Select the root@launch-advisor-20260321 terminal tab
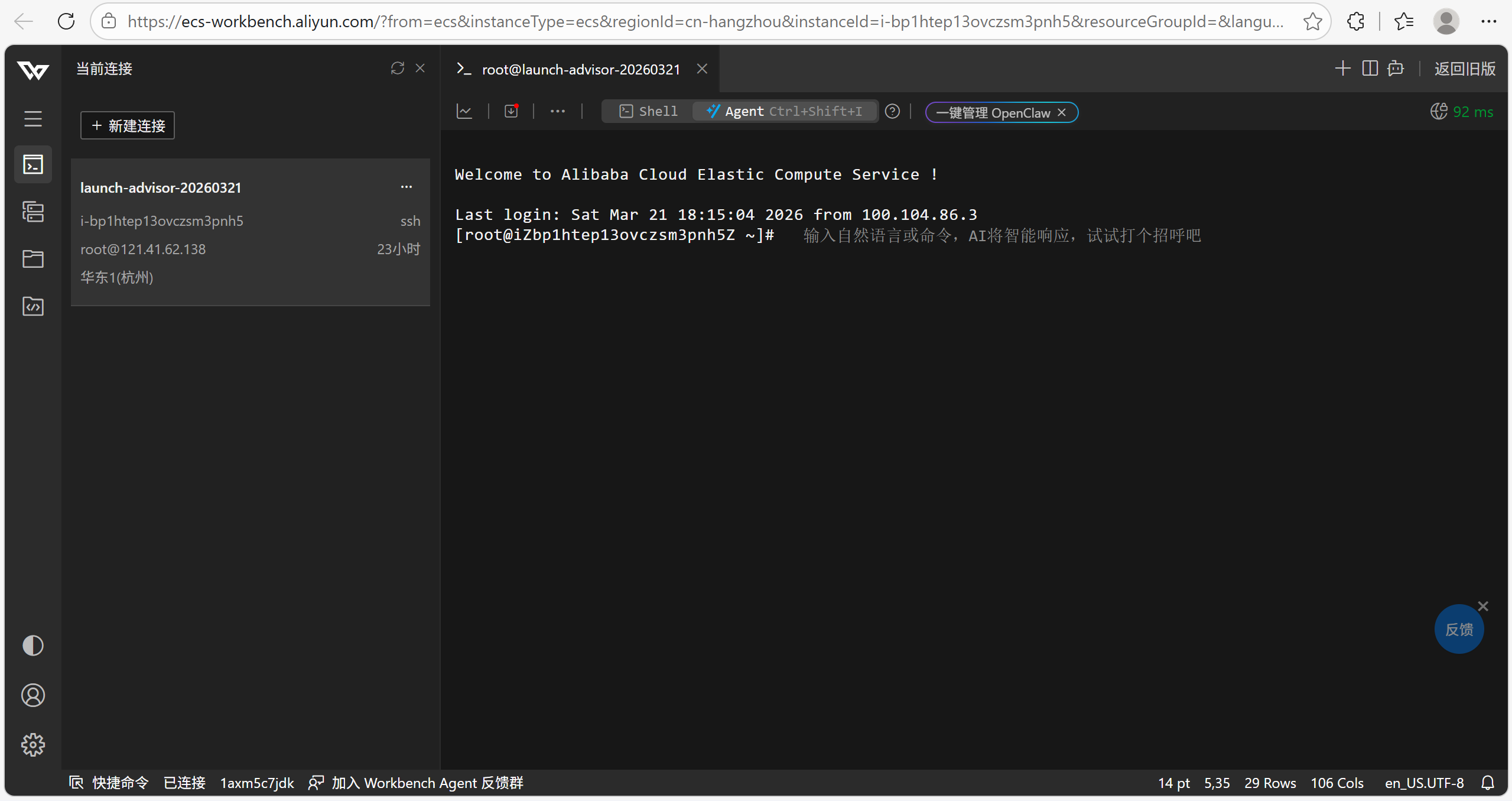Viewport: 1512px width, 801px height. click(x=580, y=70)
